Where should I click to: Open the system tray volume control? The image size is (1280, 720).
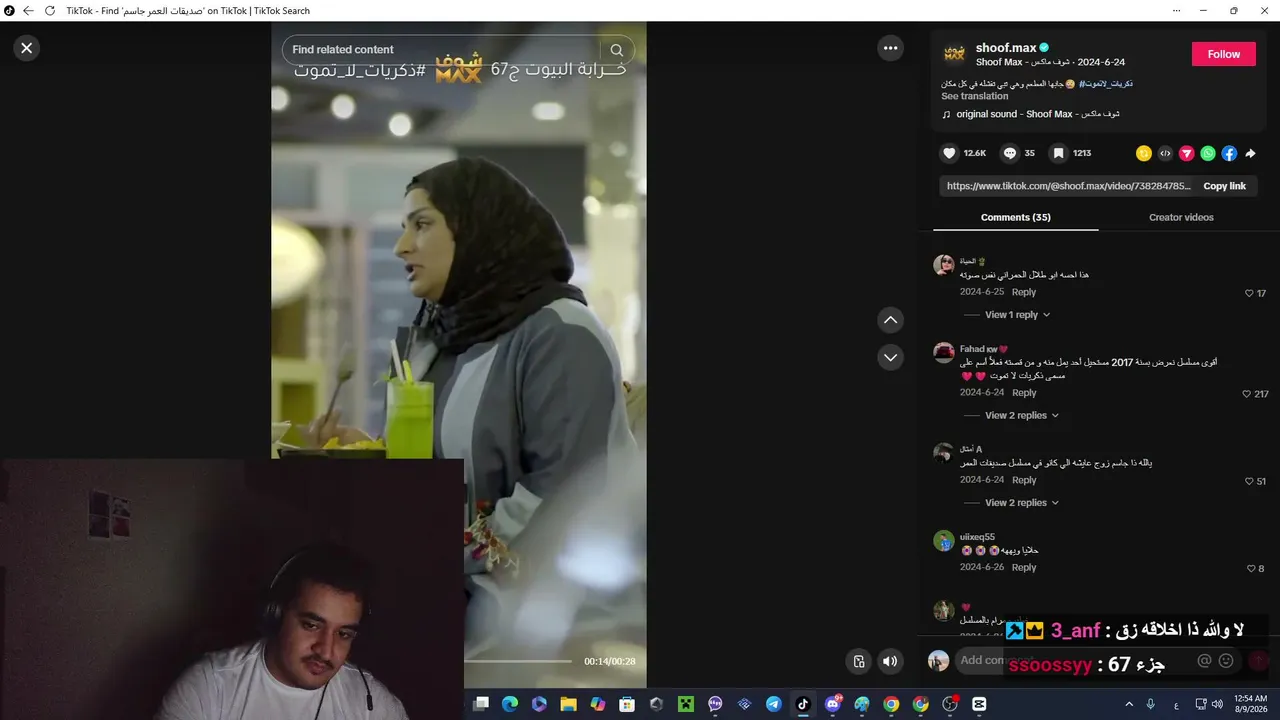[x=1217, y=704]
